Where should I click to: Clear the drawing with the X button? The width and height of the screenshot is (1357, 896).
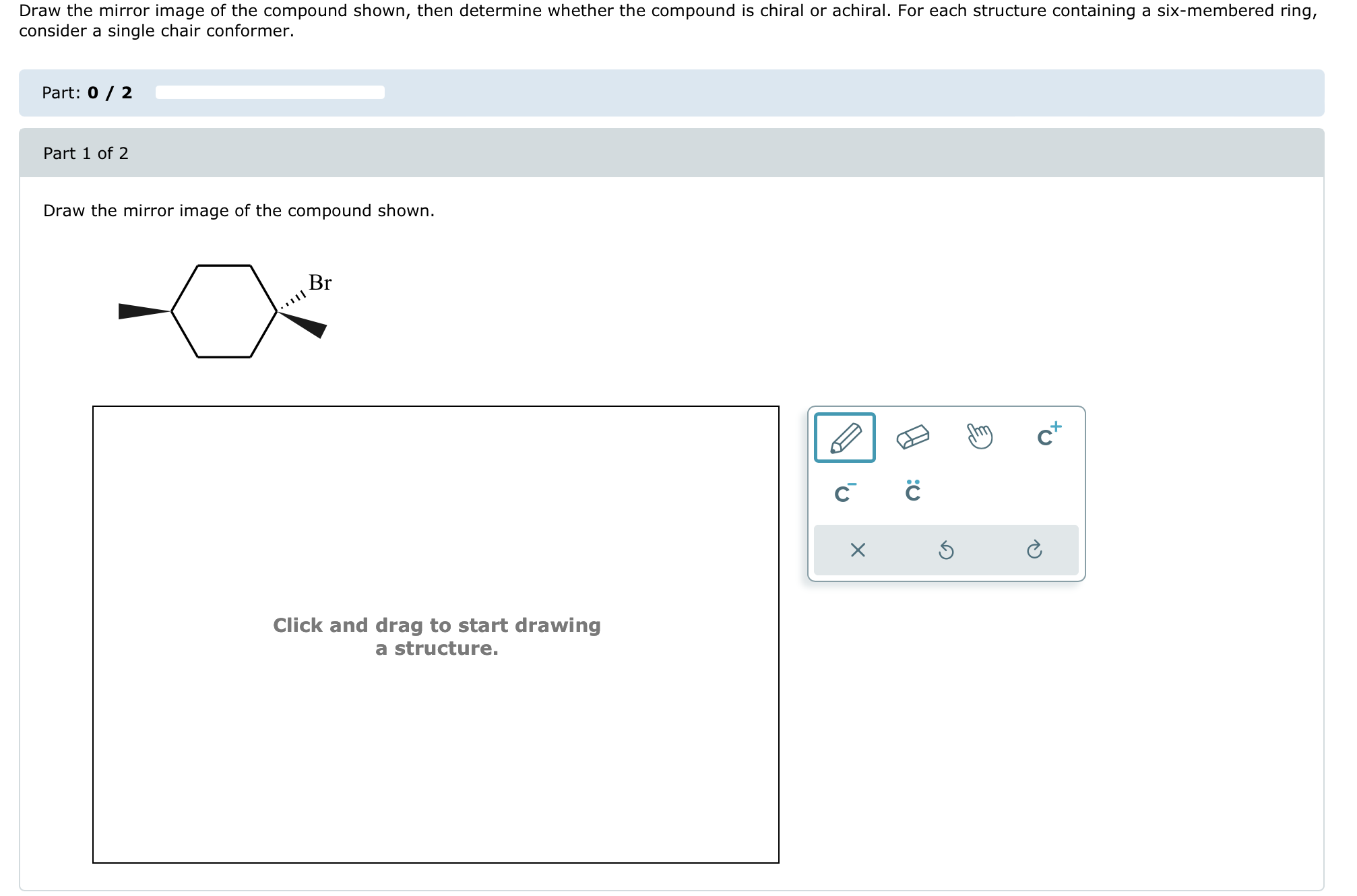pos(858,550)
